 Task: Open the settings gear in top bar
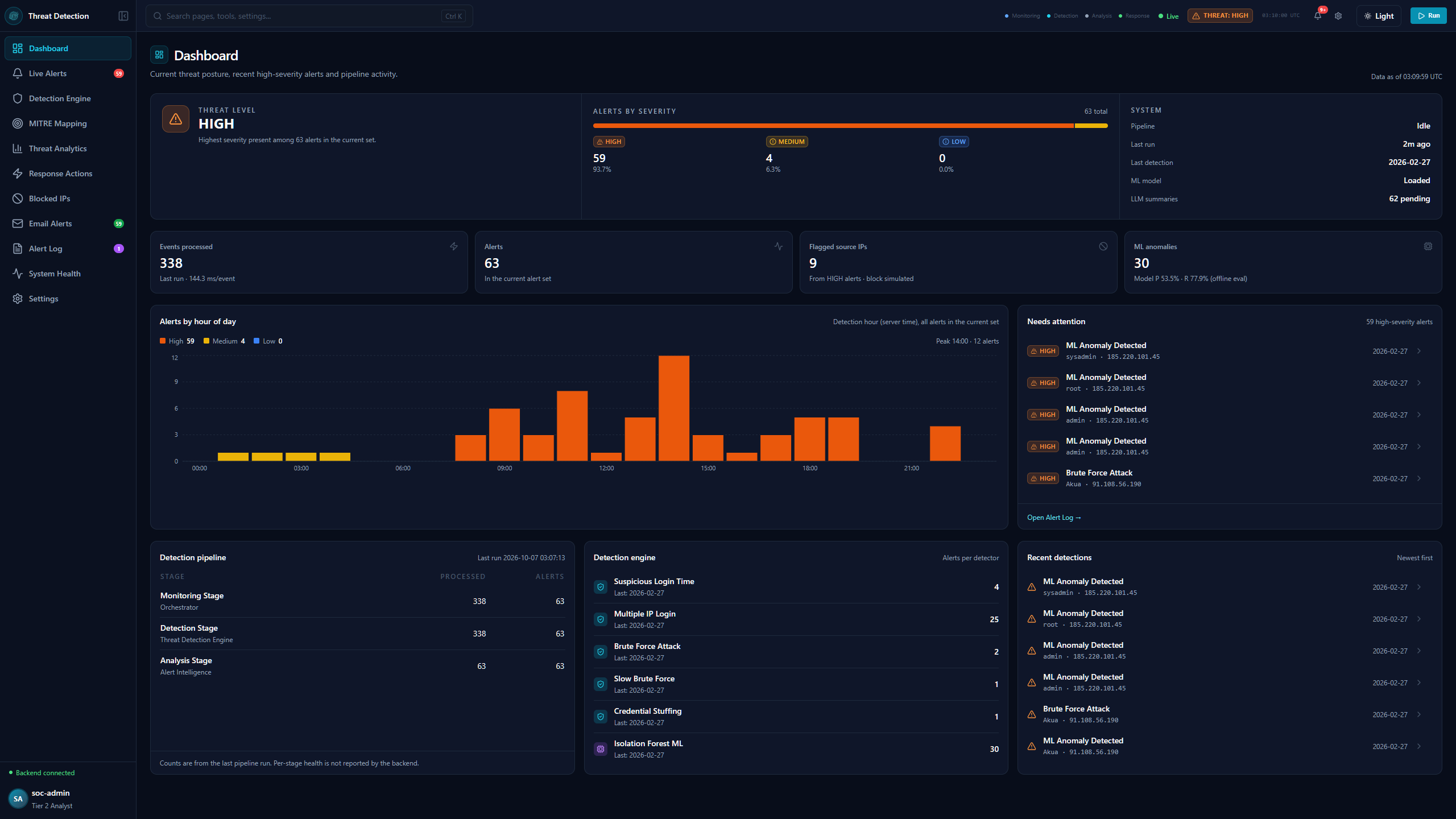tap(1338, 16)
